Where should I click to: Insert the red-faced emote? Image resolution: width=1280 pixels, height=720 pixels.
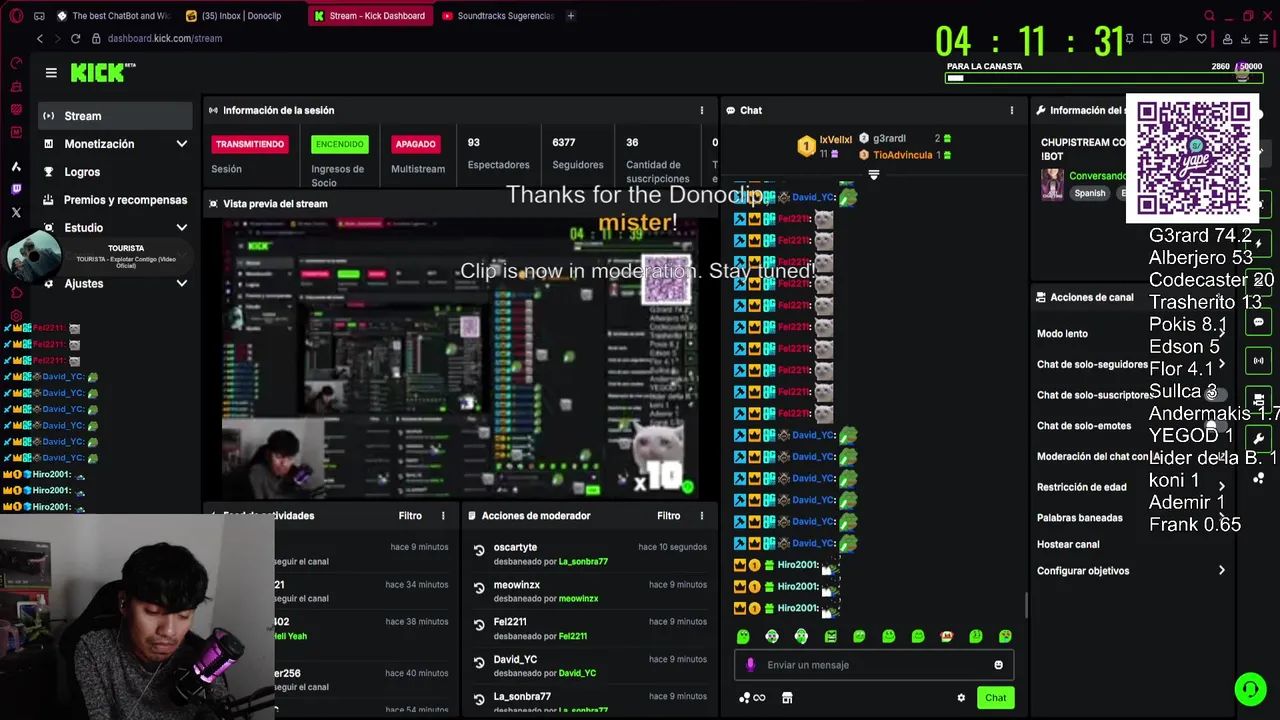click(x=947, y=637)
